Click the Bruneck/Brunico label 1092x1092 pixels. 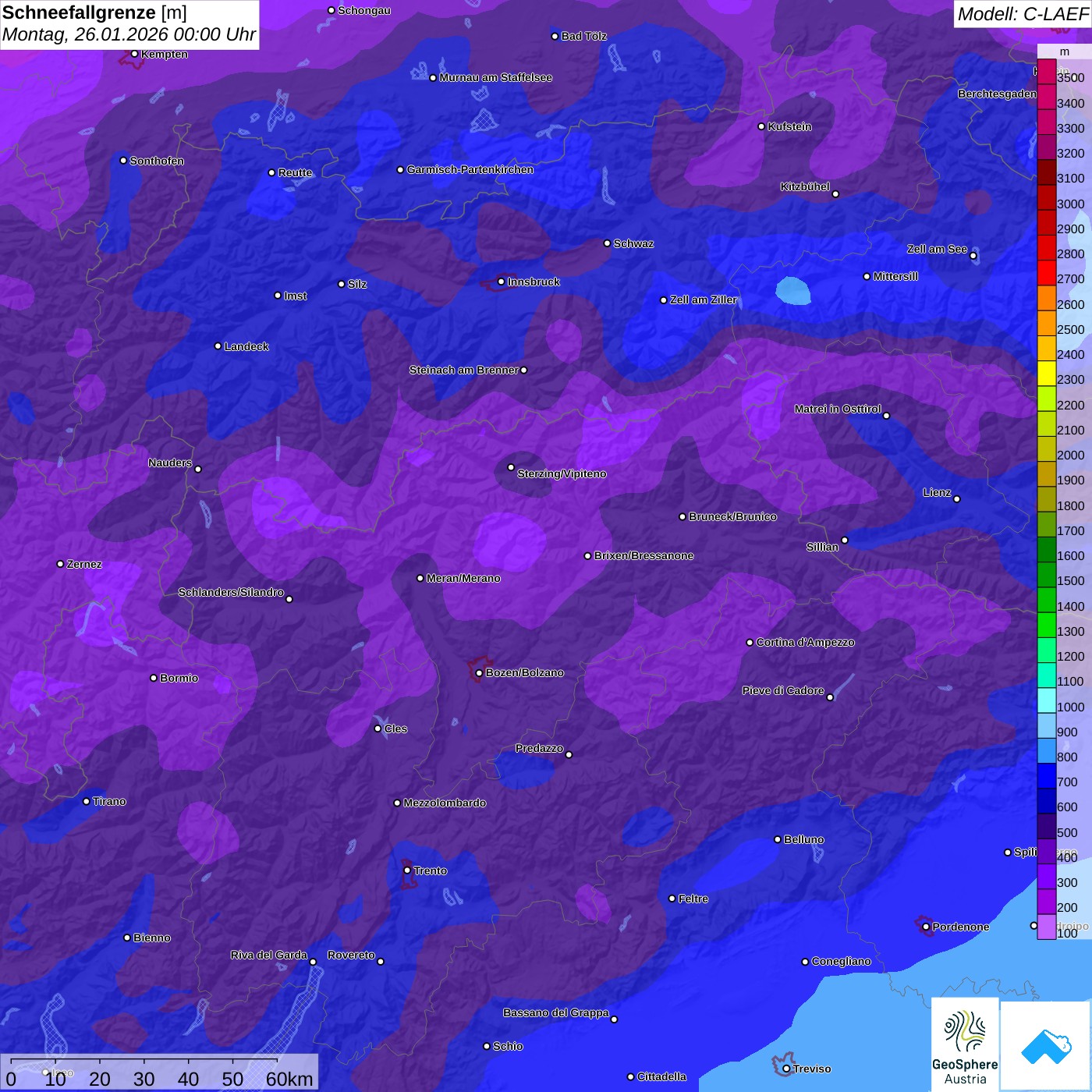click(732, 516)
